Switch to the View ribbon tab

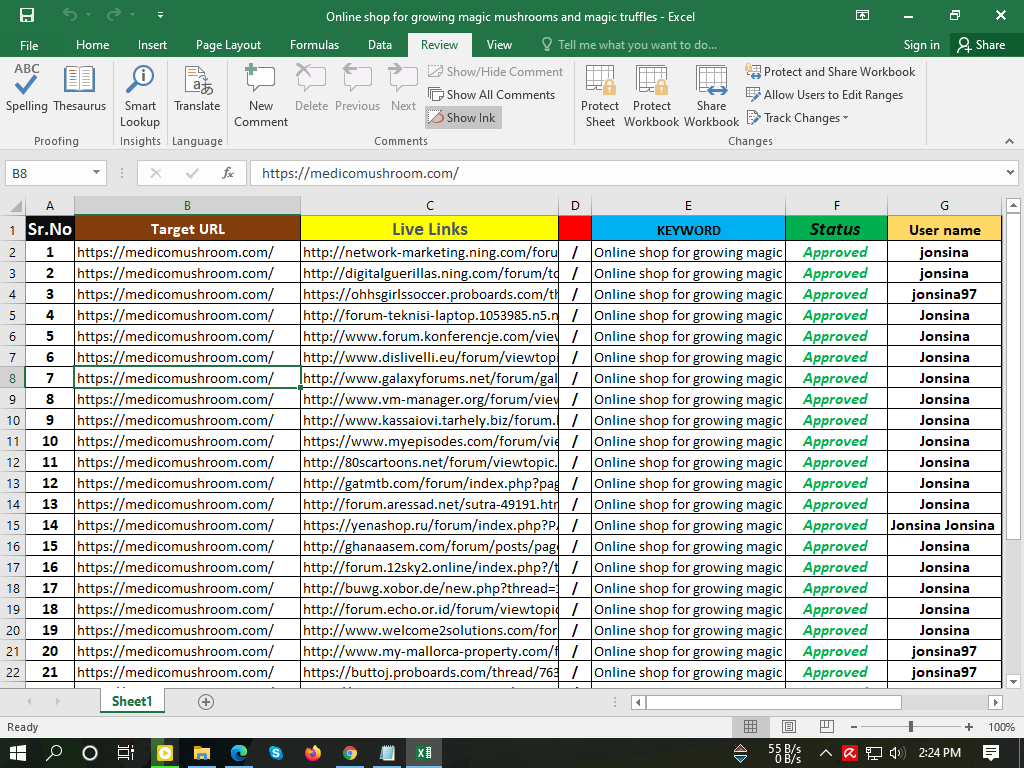pyautogui.click(x=497, y=45)
